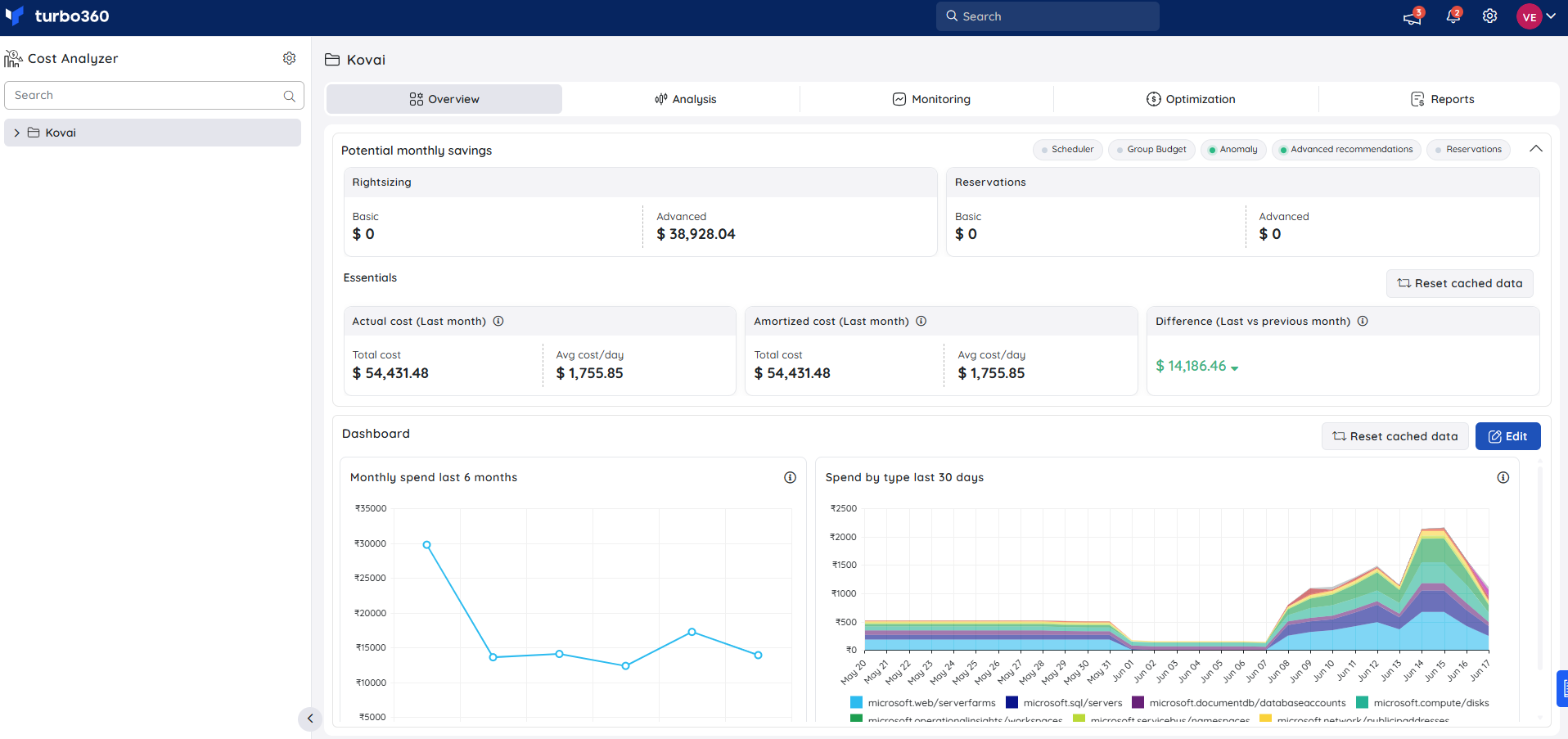Screen dimensions: 1568x739
Task: Click microsoft.sql/servers legend color swatch
Action: 1012,702
